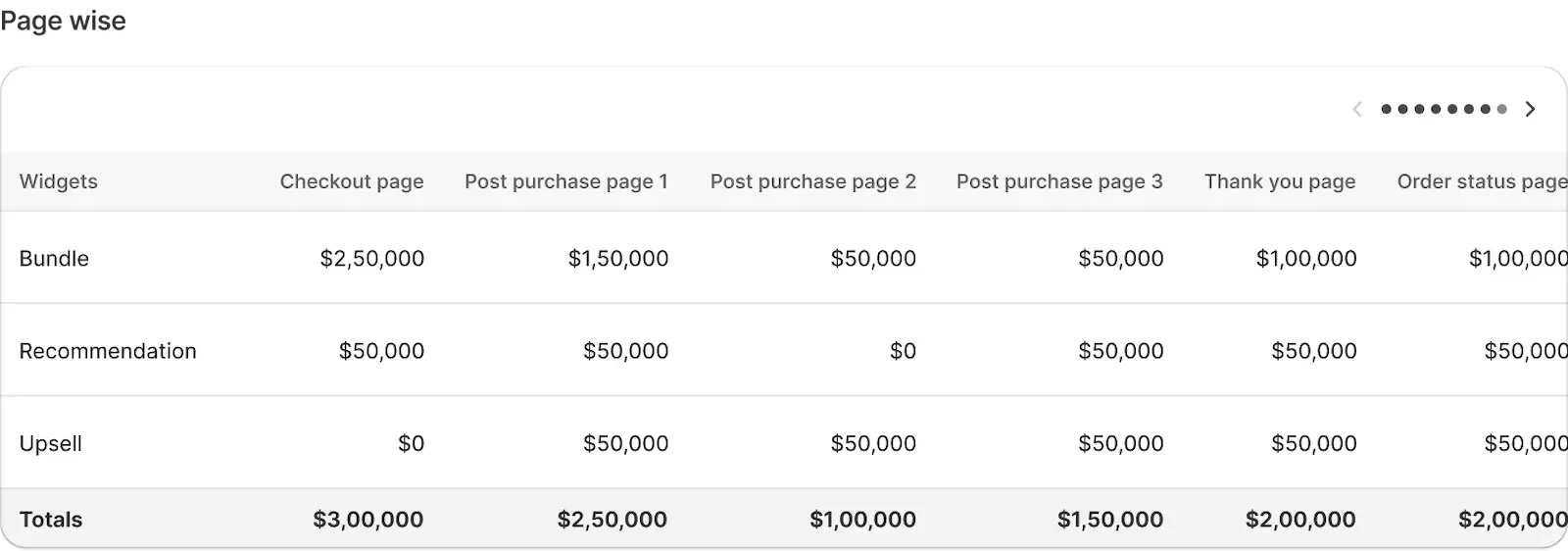Click the $3,00,000 Checkout page total

coord(368,520)
